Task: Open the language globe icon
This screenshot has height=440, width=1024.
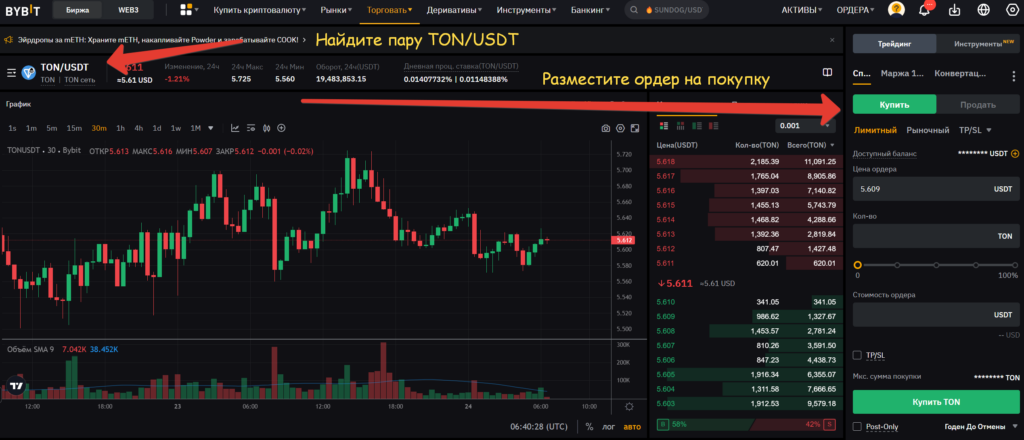Action: click(x=984, y=10)
